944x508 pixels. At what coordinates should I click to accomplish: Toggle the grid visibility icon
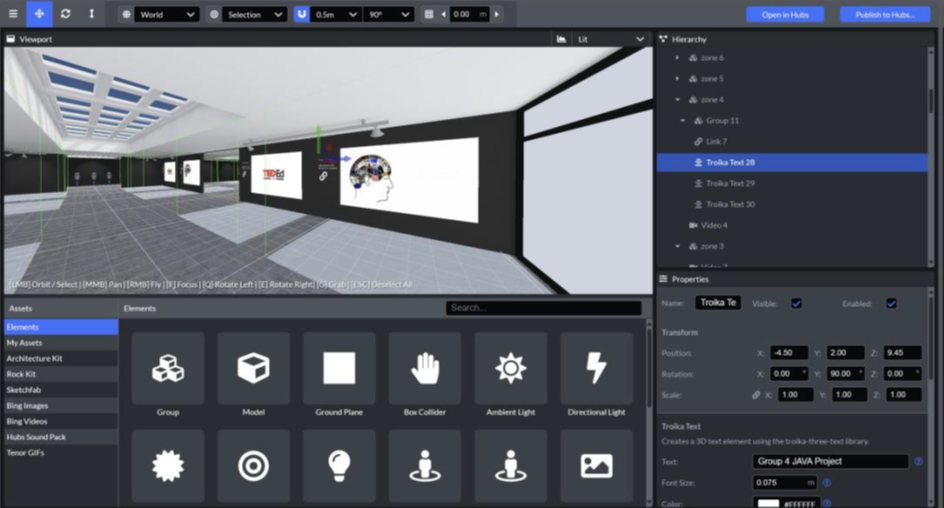click(x=429, y=14)
